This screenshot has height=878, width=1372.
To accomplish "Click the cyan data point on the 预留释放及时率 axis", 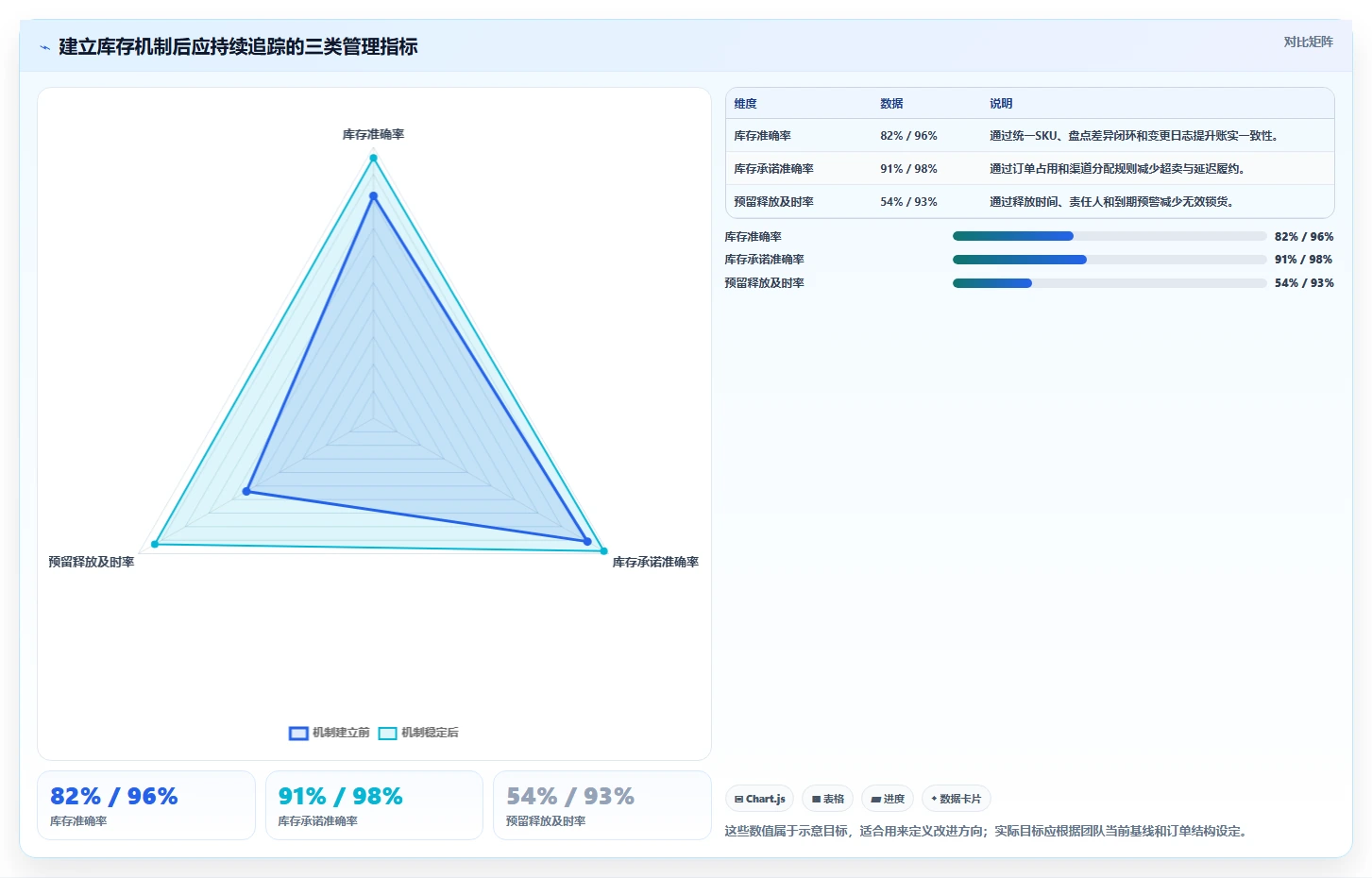I will click(155, 544).
